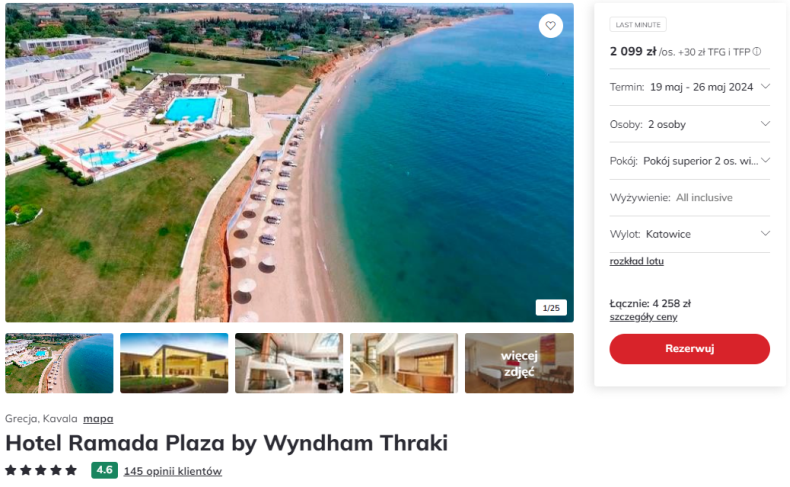The height and width of the screenshot is (487, 790).
Task: Click the 1/25 photo counter
Action: [551, 308]
